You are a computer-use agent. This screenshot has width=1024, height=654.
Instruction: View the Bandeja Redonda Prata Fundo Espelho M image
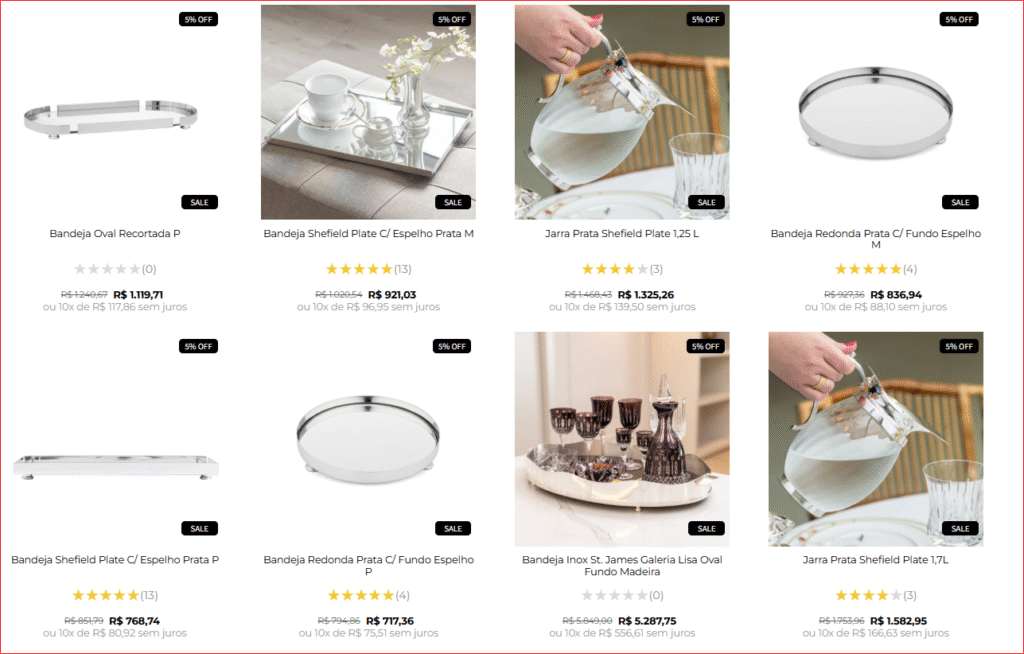pyautogui.click(x=876, y=112)
